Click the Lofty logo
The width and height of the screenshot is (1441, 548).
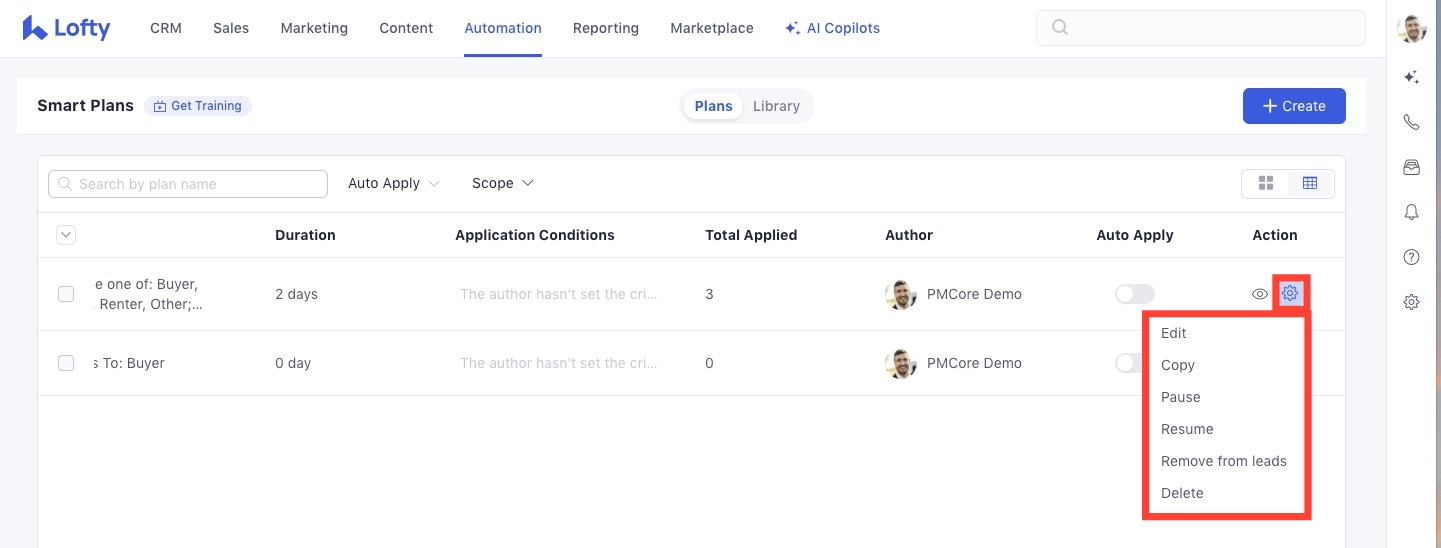[66, 28]
